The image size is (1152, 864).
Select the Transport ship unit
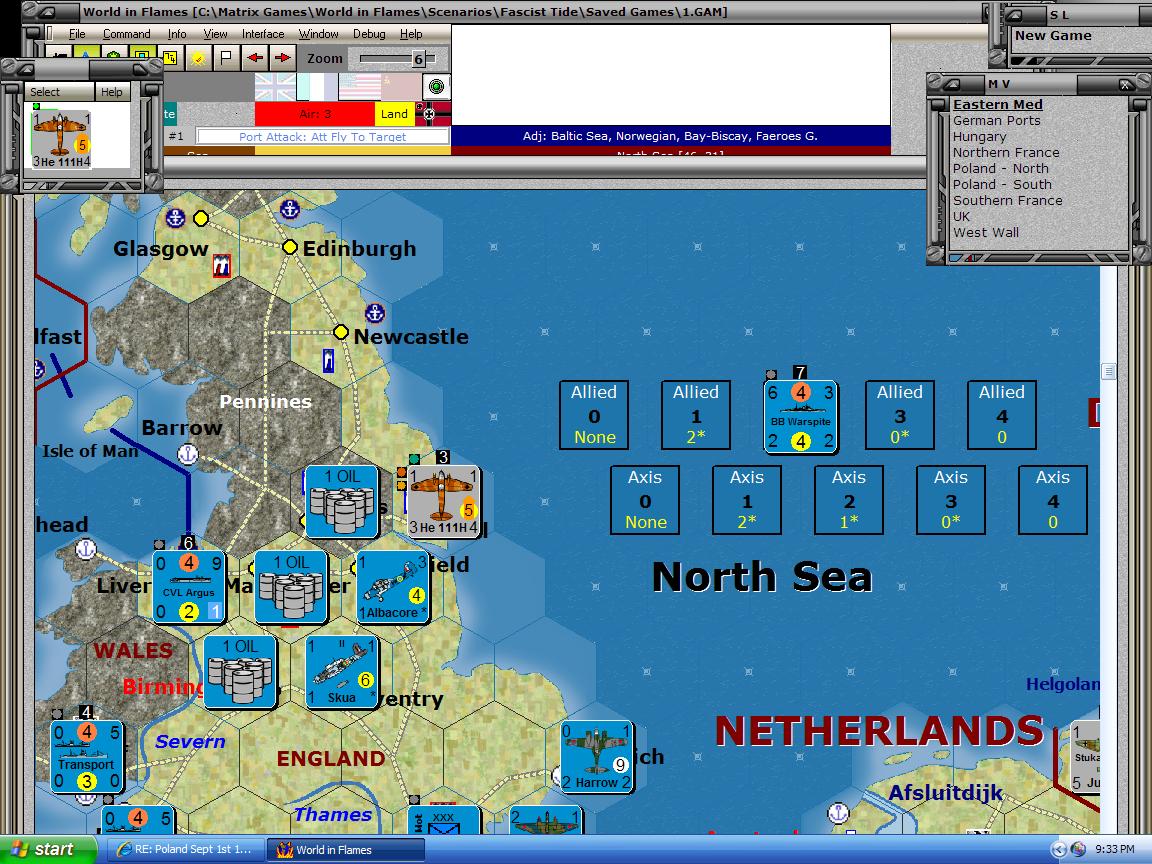tap(87, 757)
